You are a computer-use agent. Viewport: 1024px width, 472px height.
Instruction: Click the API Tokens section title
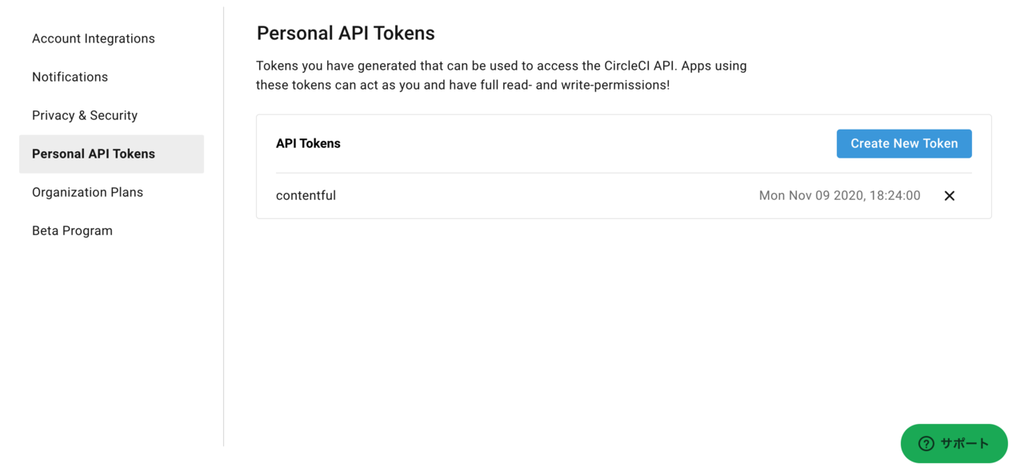[x=308, y=144]
